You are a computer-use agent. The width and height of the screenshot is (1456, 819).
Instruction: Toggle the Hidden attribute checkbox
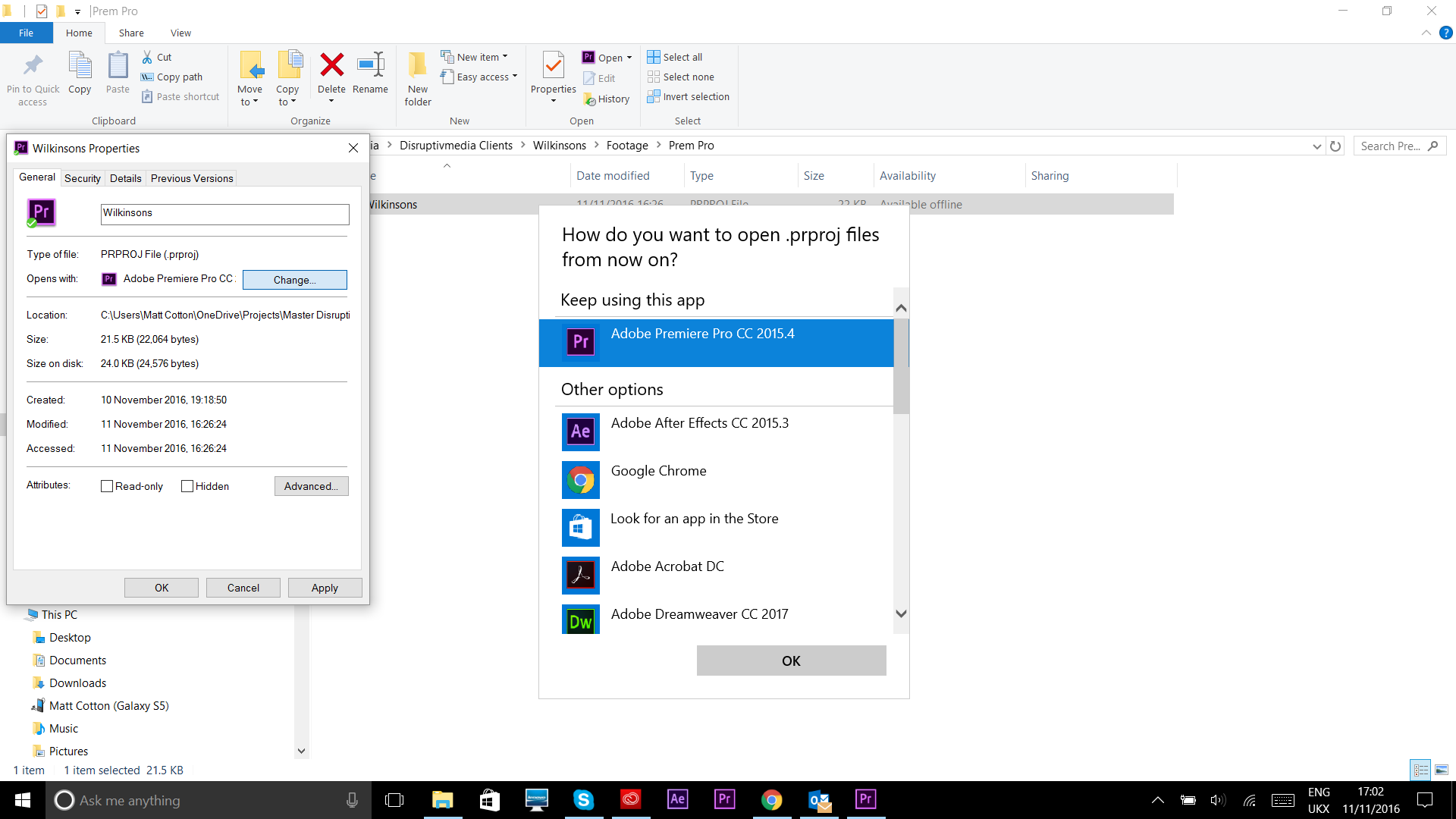pos(187,486)
